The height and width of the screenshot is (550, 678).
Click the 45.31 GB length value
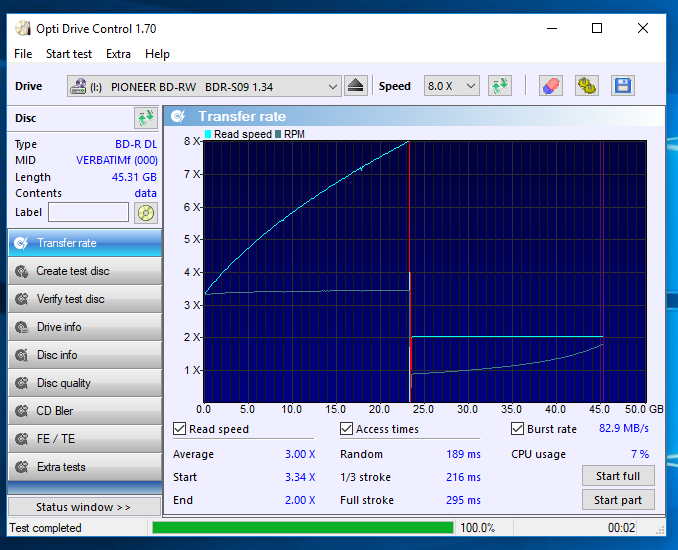(x=134, y=177)
